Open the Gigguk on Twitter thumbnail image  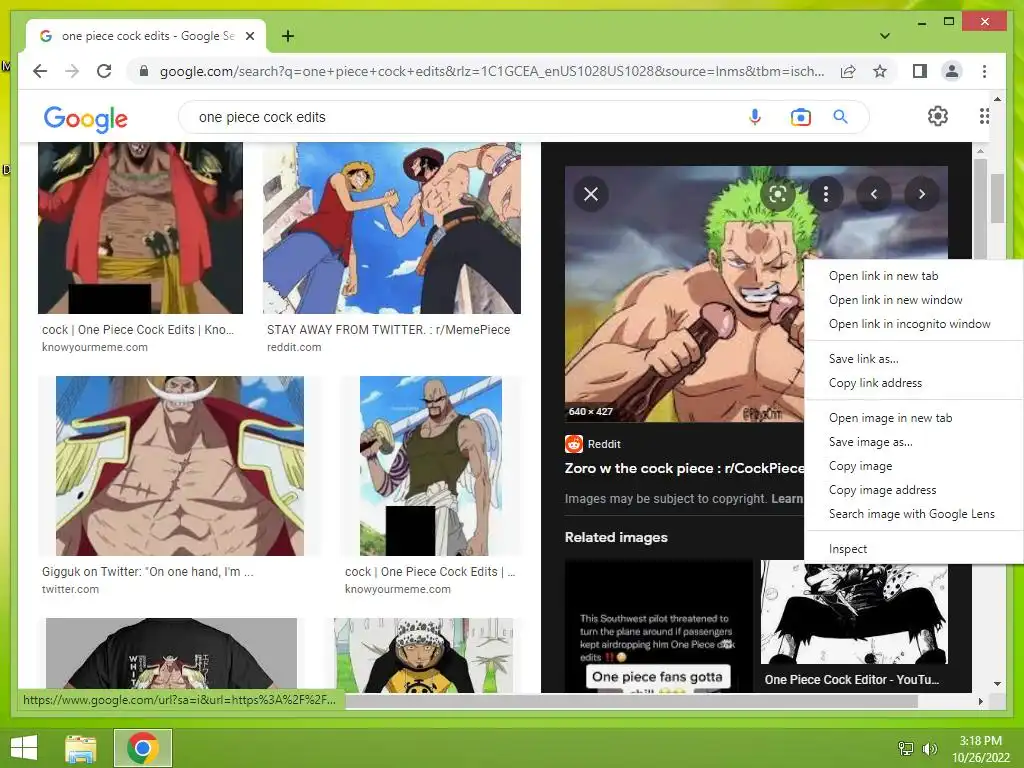[180, 466]
